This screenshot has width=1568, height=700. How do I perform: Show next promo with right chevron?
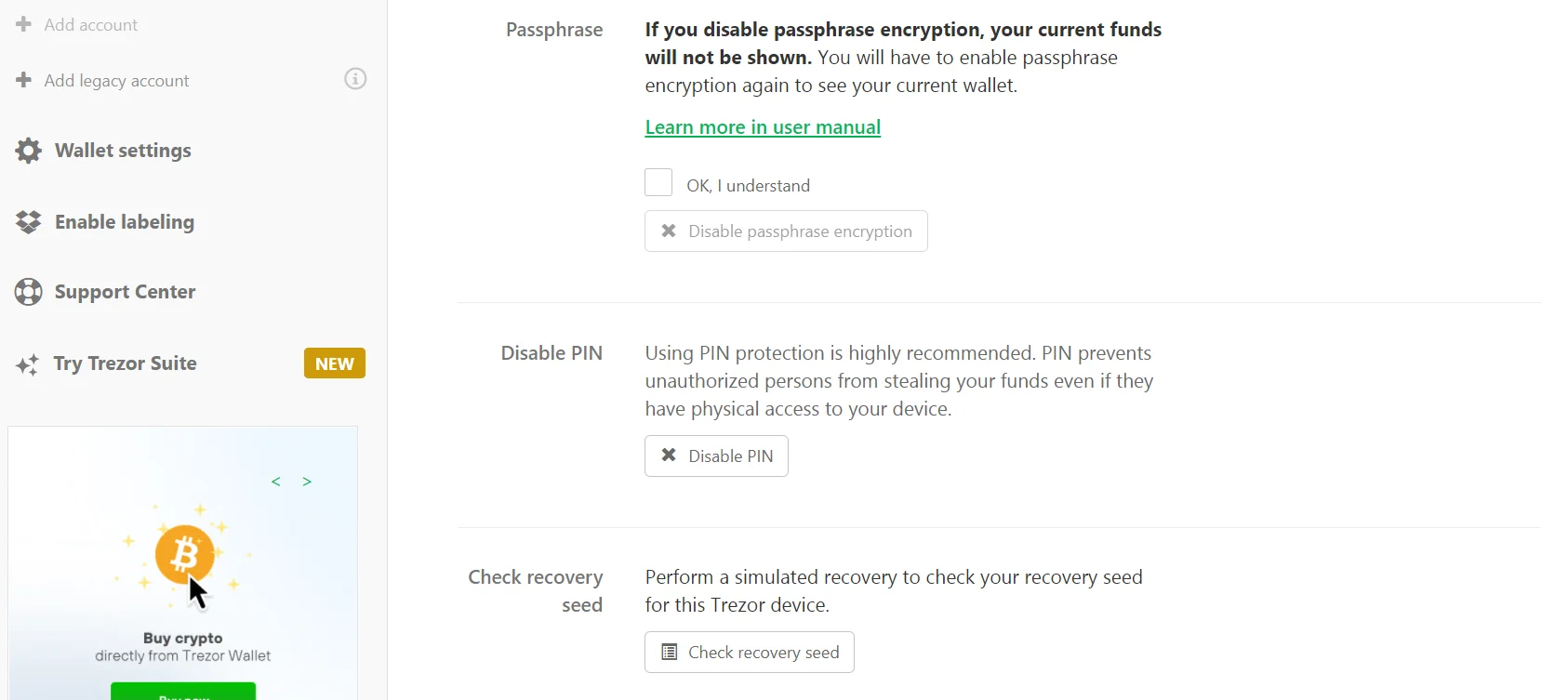click(307, 482)
